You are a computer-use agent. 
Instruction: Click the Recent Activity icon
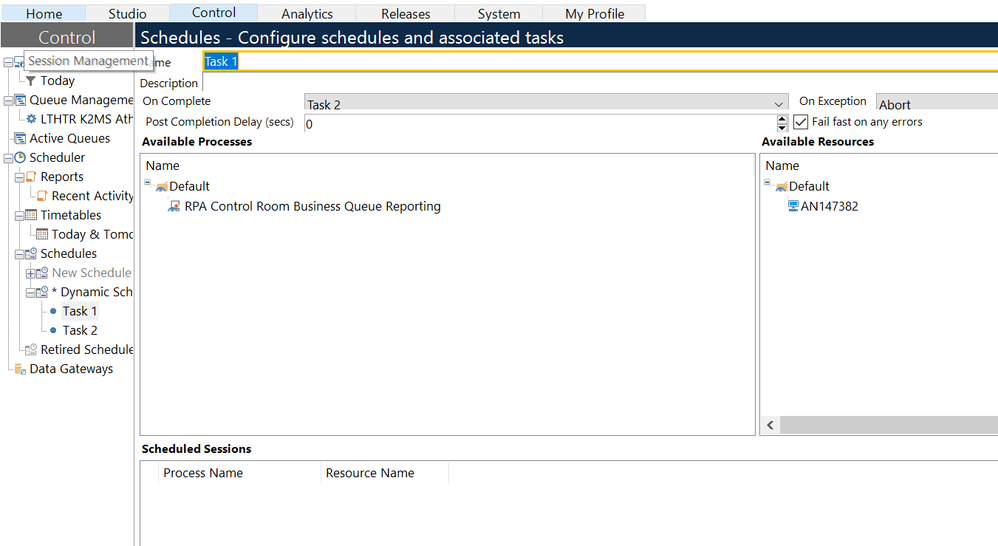click(42, 195)
